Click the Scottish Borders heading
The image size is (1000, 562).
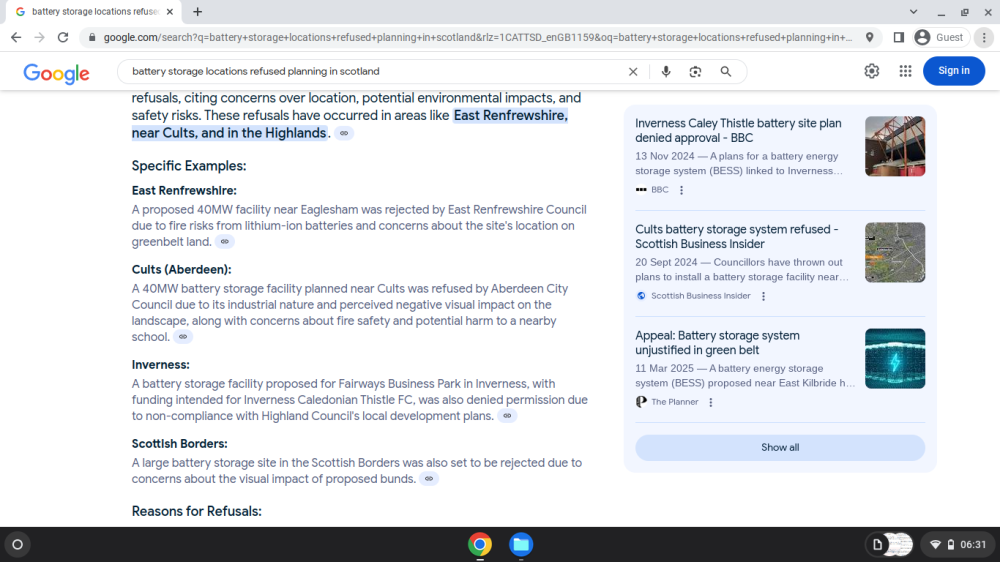(180, 444)
